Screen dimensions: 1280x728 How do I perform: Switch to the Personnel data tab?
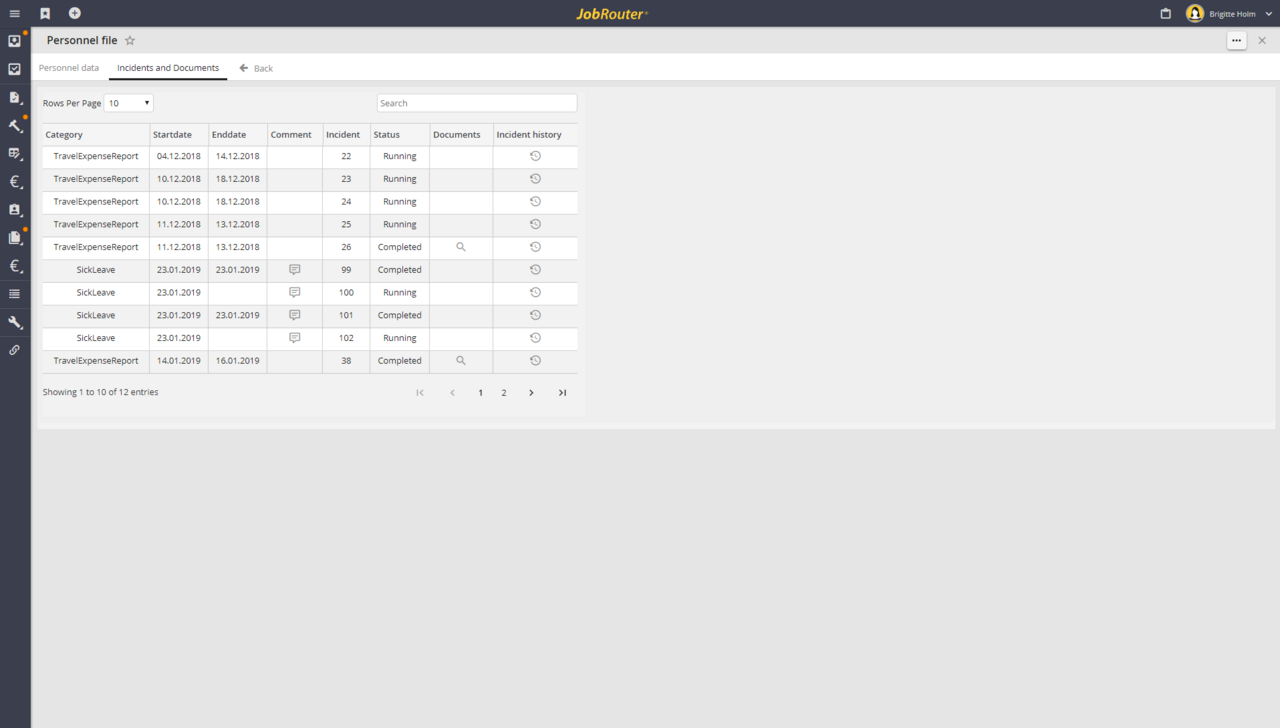[x=69, y=68]
